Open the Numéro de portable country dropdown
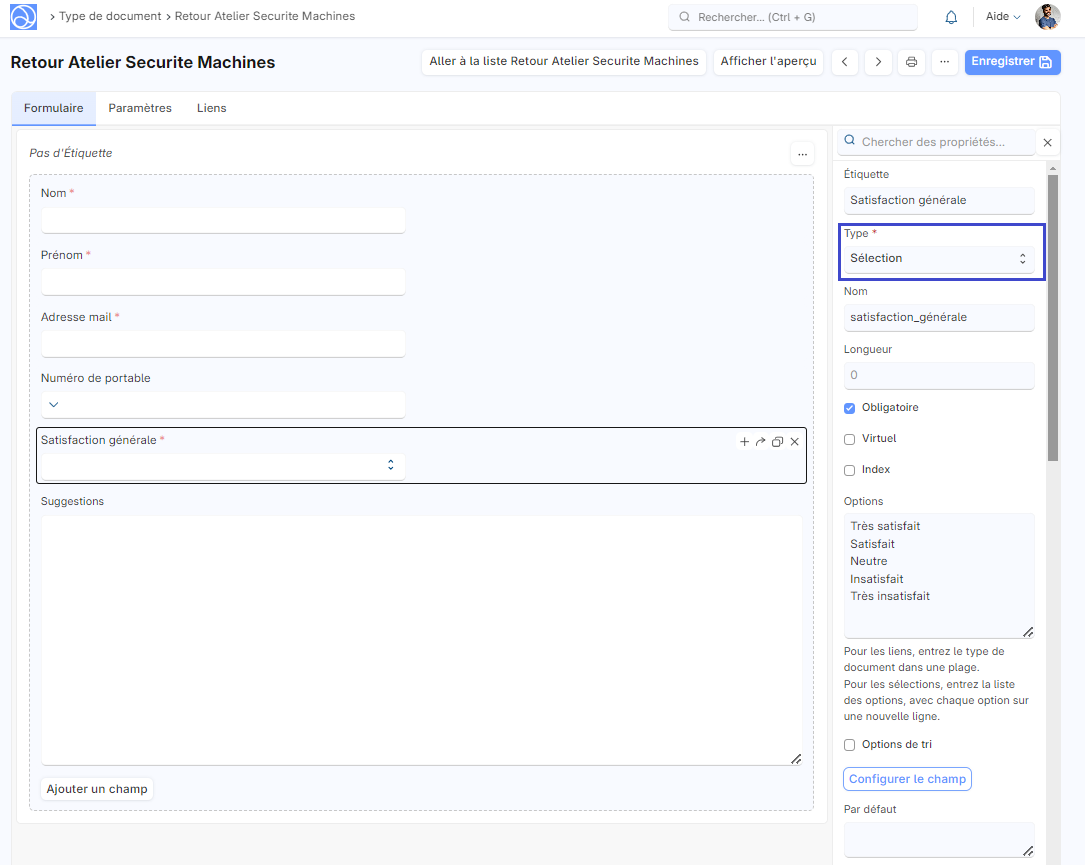Image resolution: width=1085 pixels, height=865 pixels. [x=54, y=405]
